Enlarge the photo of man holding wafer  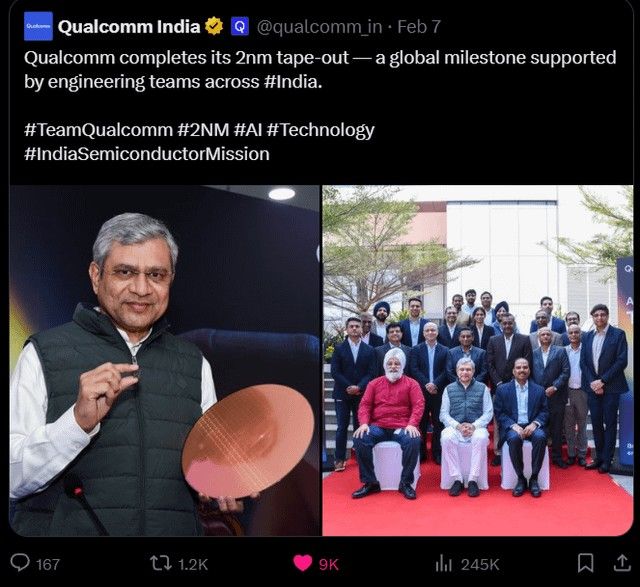coord(164,360)
